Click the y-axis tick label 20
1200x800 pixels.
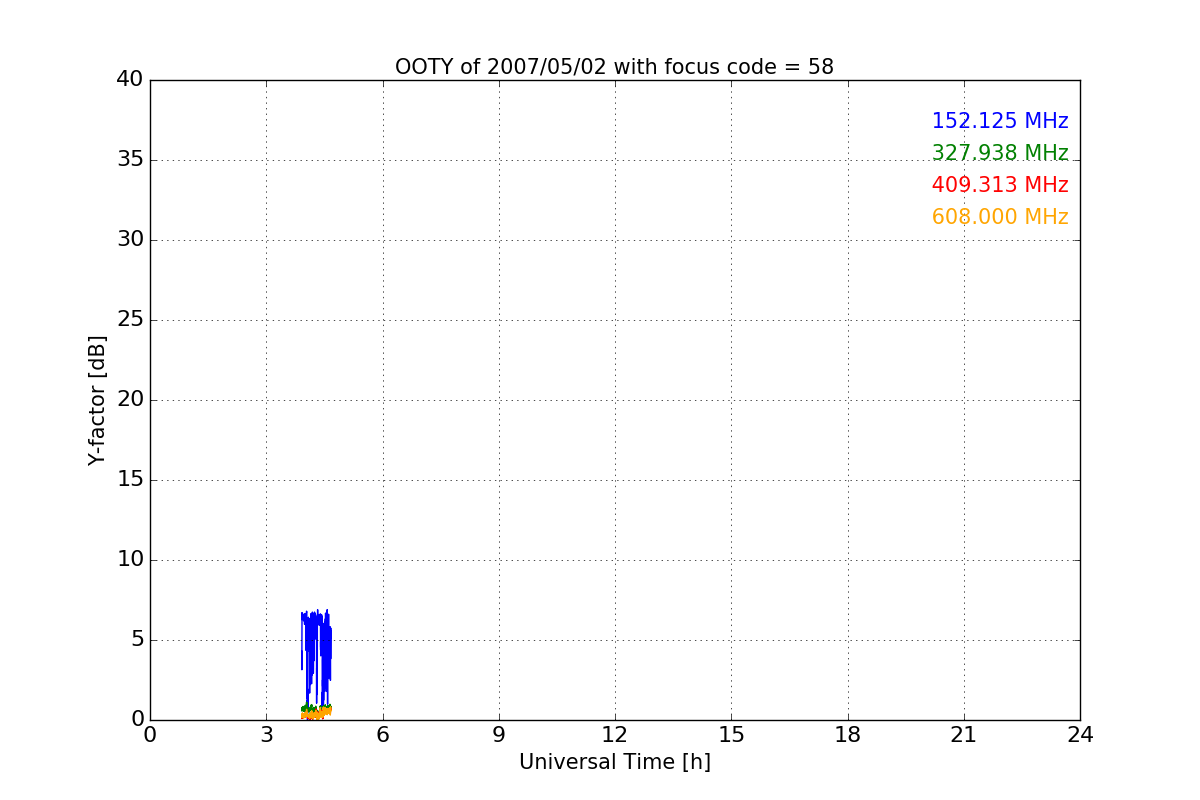130,400
